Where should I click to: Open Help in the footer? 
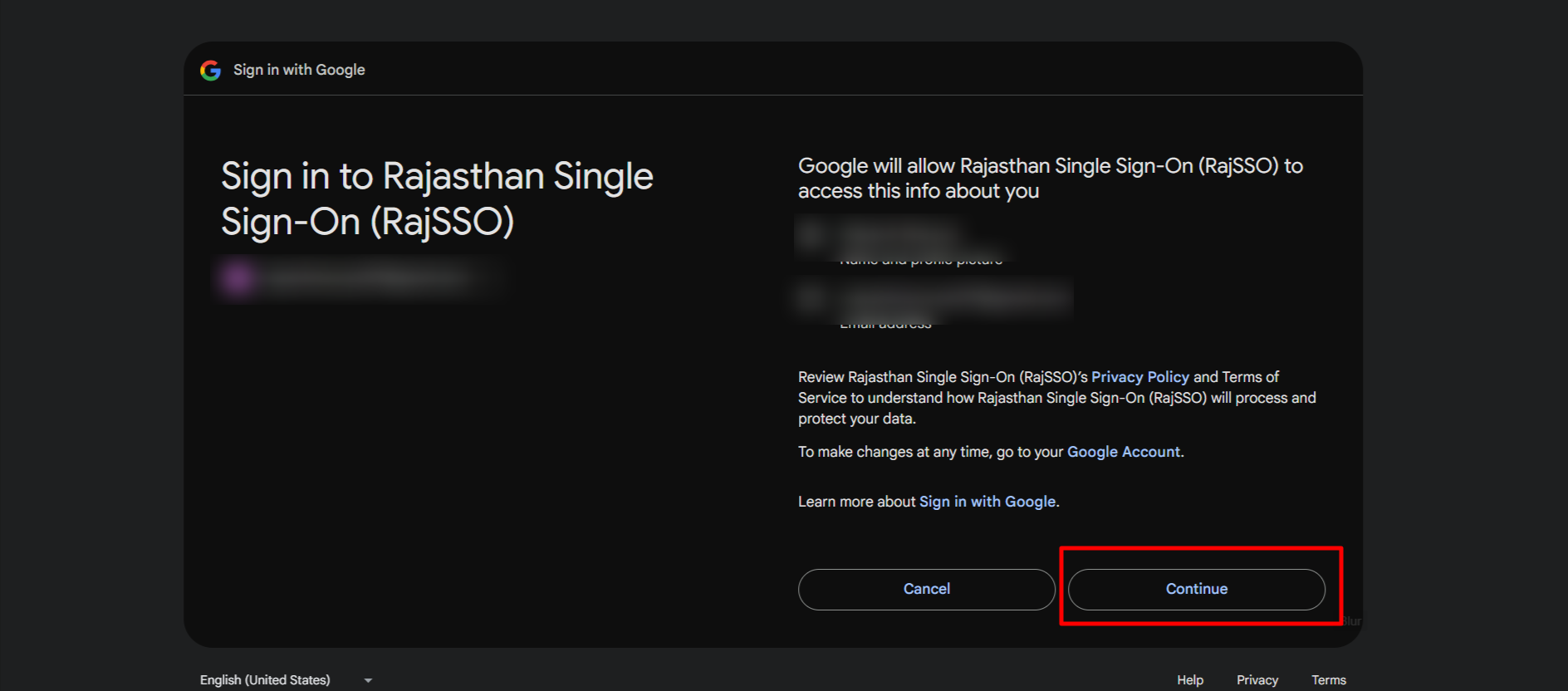(x=1189, y=680)
